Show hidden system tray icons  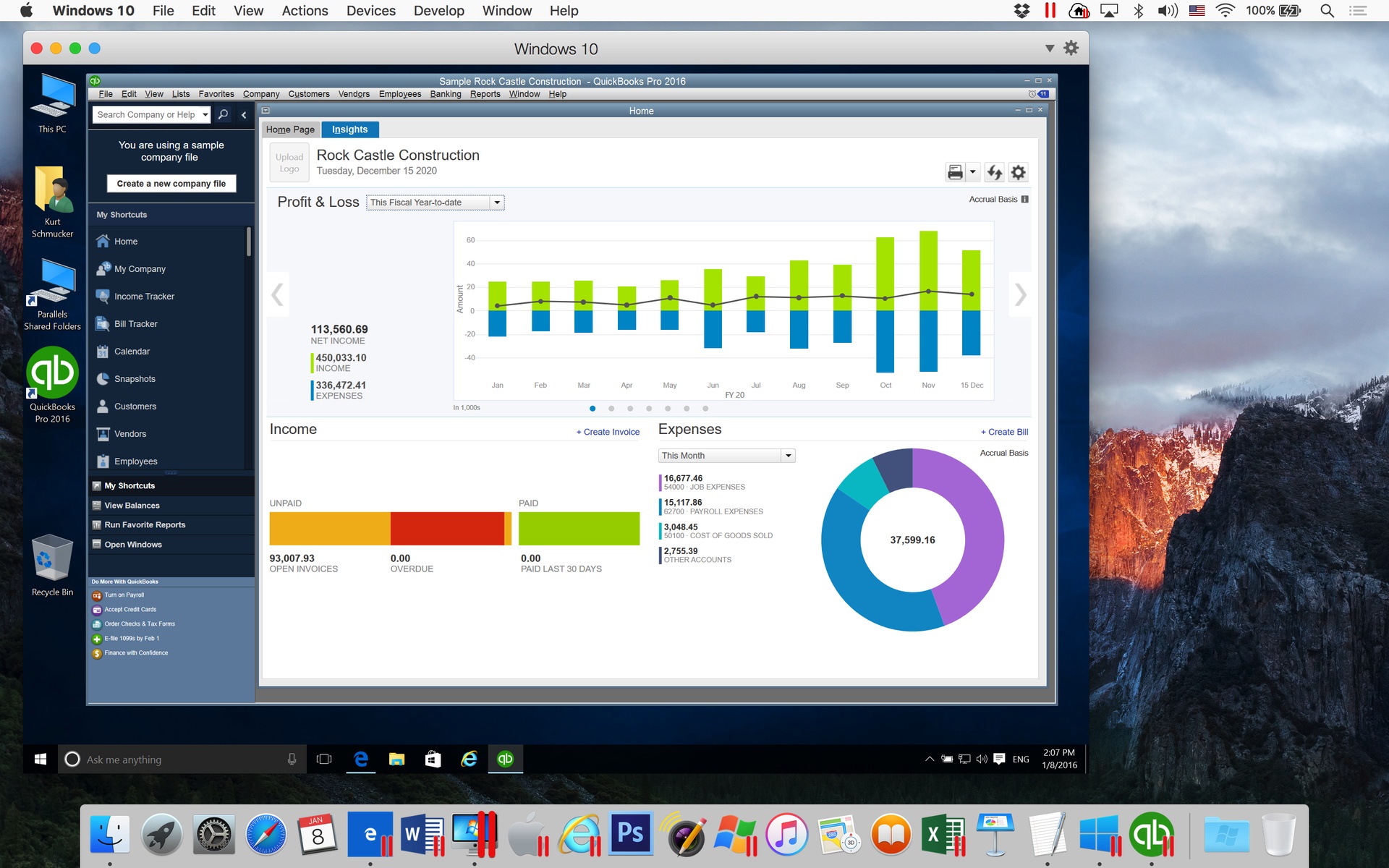929,759
